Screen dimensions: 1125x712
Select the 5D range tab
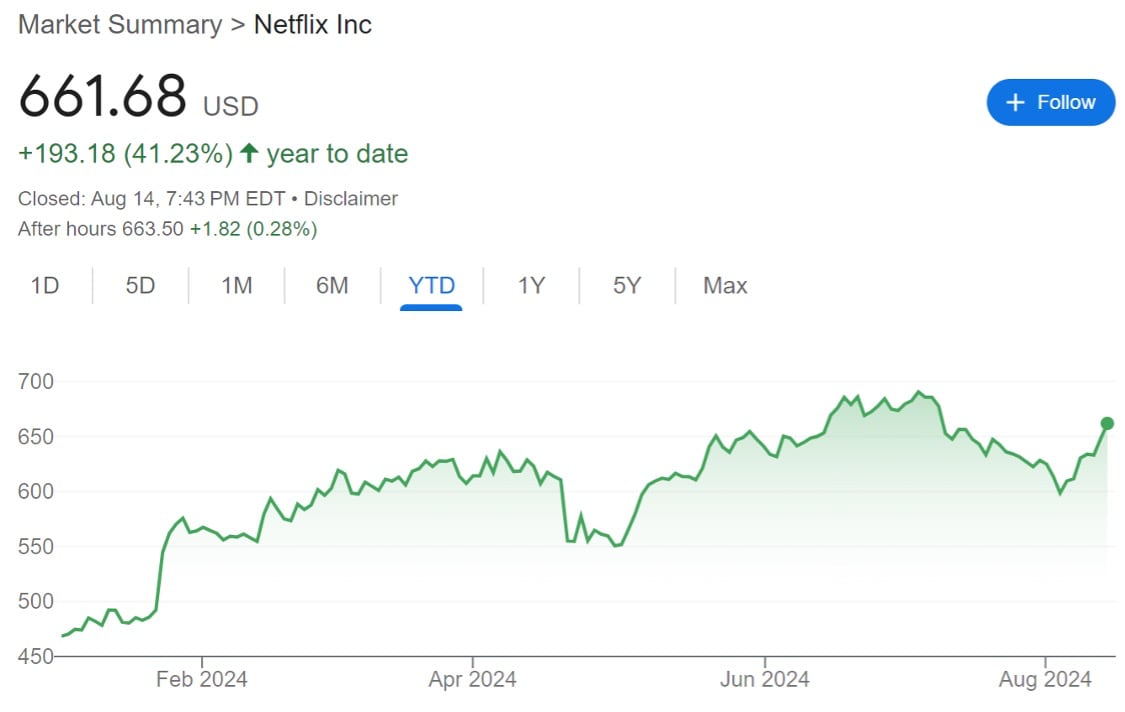[x=140, y=286]
